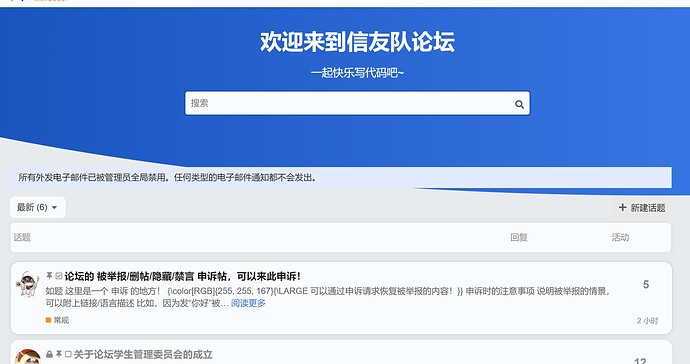
Task: Open the 关于论坛学生管理委员会的成立 topic
Action: (143, 354)
